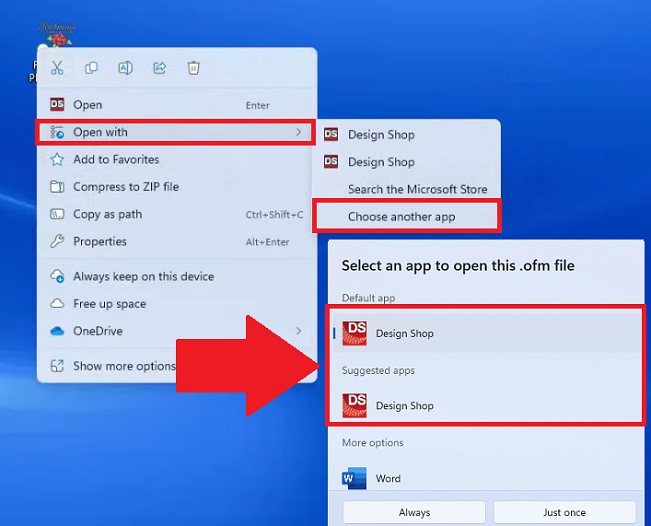Choose Design Shop under Default app
Image resolution: width=651 pixels, height=526 pixels.
pyautogui.click(x=404, y=334)
